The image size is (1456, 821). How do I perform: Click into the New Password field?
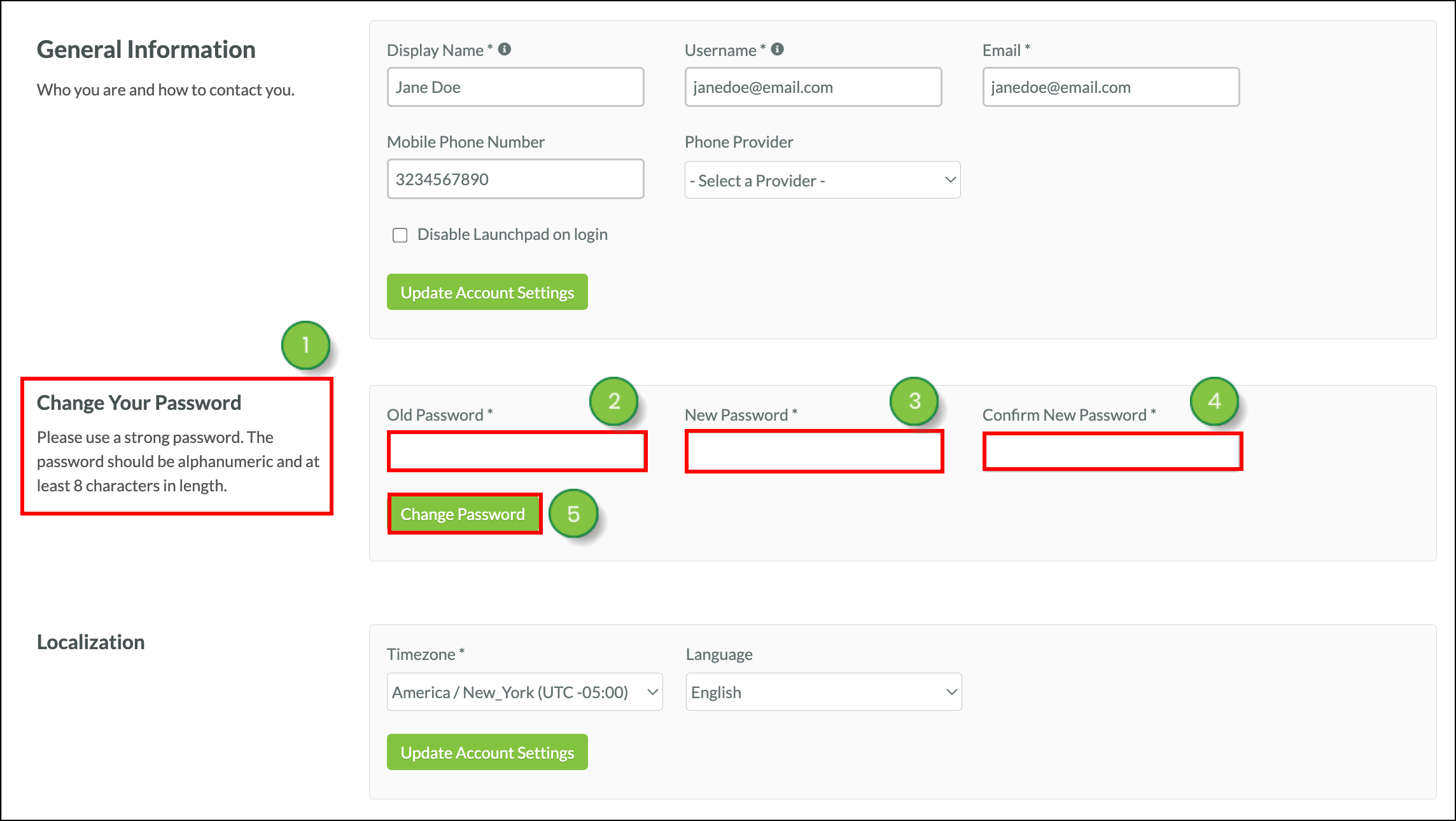click(x=814, y=451)
